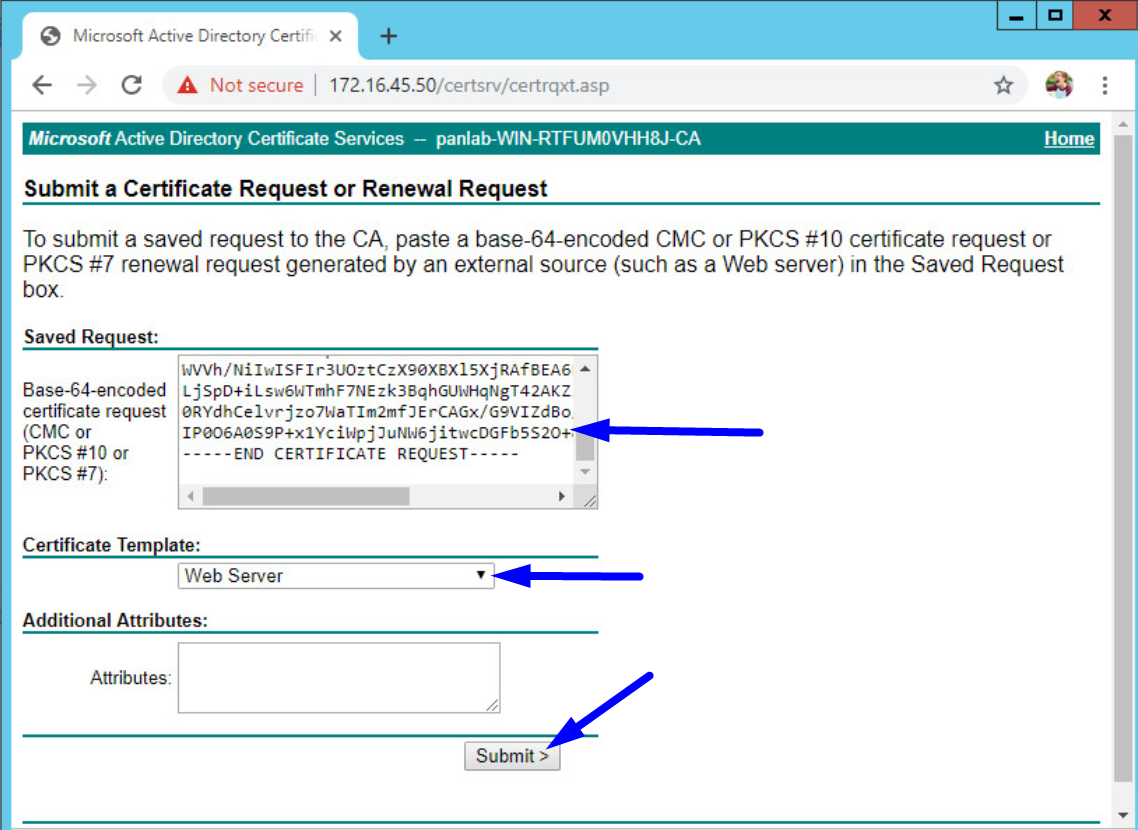Click the Not secure warning icon
The height and width of the screenshot is (830, 1138).
click(x=185, y=85)
